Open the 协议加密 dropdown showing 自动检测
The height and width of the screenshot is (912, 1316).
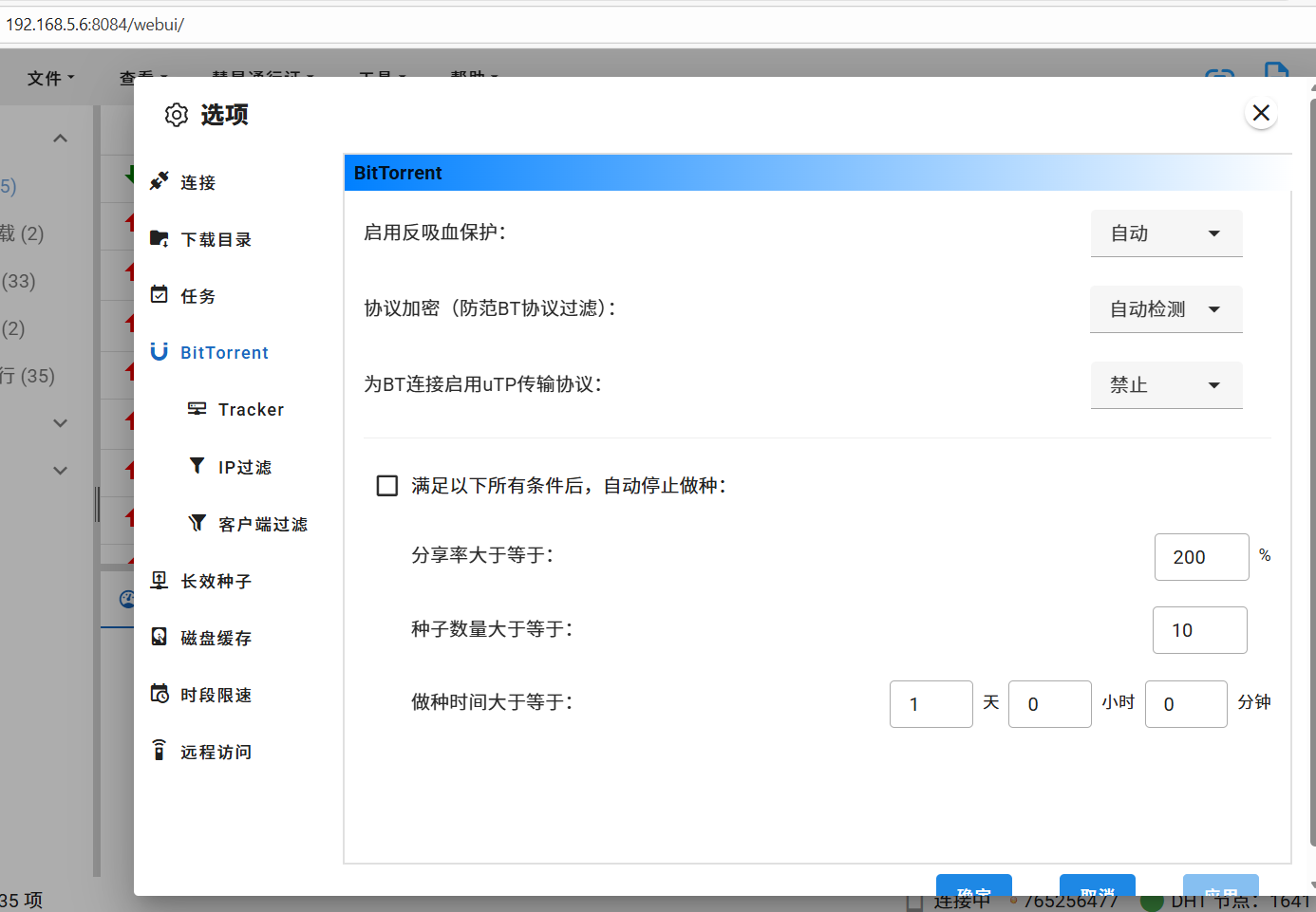[1166, 309]
